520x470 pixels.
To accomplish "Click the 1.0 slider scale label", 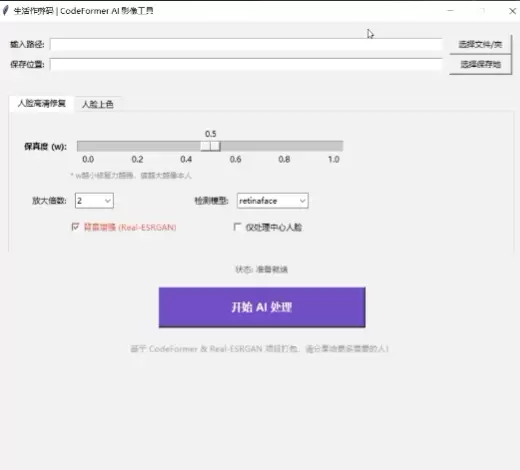I will pyautogui.click(x=334, y=159).
